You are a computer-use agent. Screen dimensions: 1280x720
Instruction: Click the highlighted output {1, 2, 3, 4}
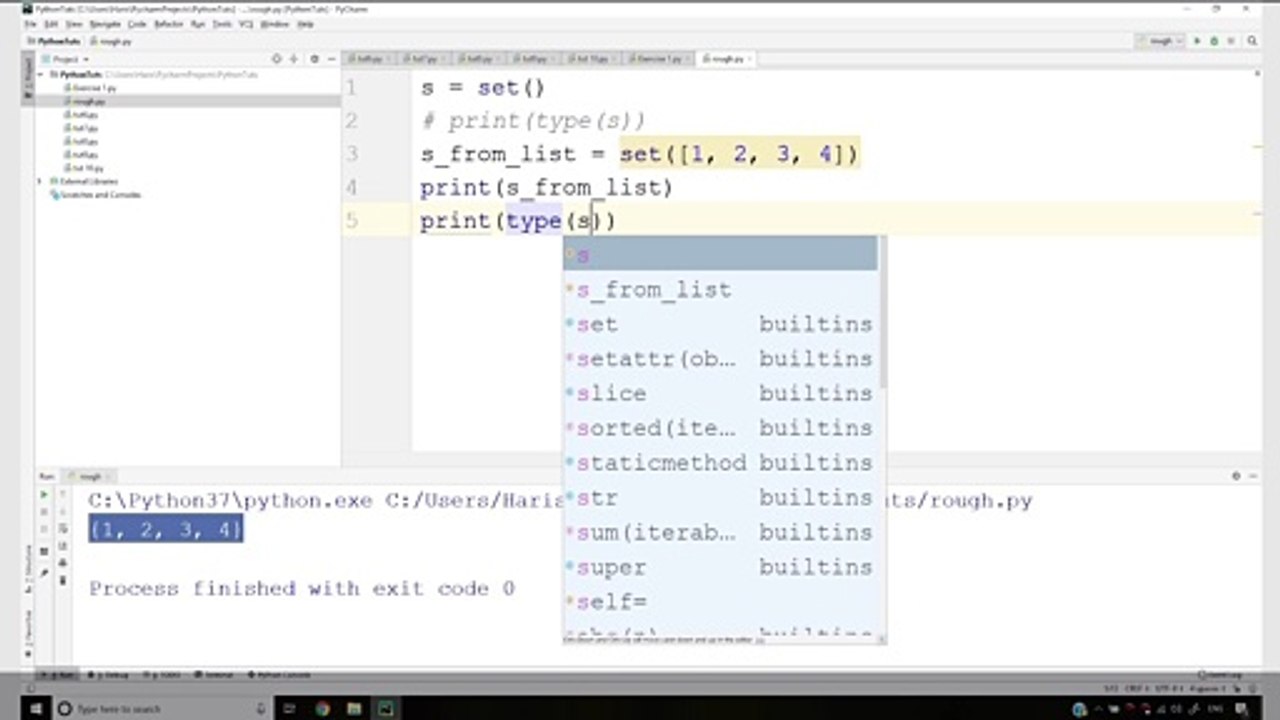coord(166,530)
